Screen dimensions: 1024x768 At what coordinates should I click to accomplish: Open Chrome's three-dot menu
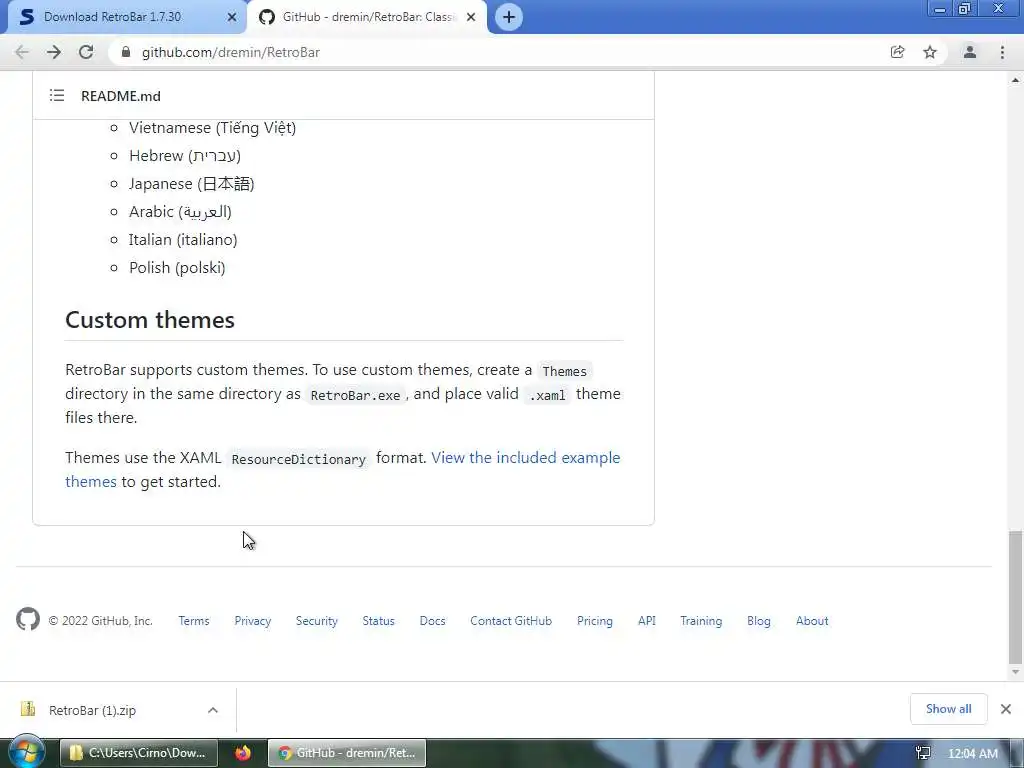click(1002, 52)
